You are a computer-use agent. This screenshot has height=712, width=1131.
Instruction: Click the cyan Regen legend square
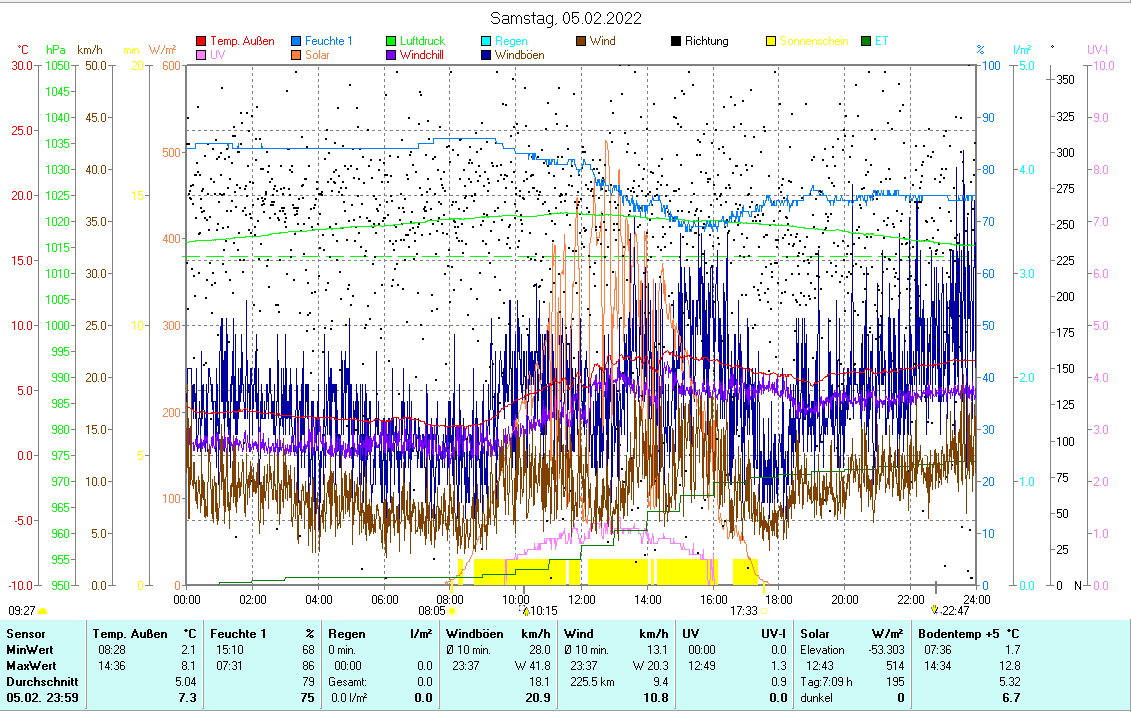(x=486, y=42)
